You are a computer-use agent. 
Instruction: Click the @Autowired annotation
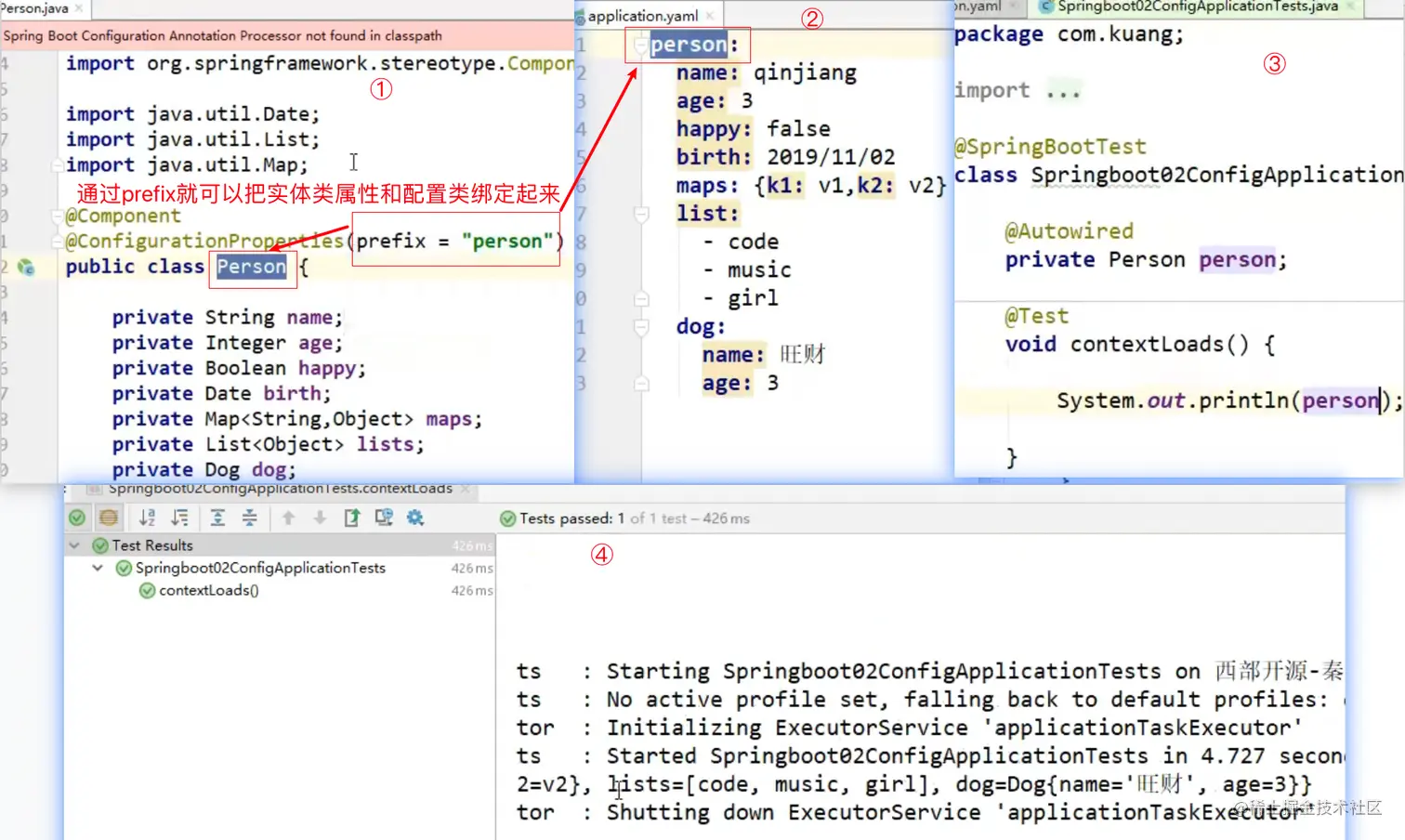[x=1070, y=231]
